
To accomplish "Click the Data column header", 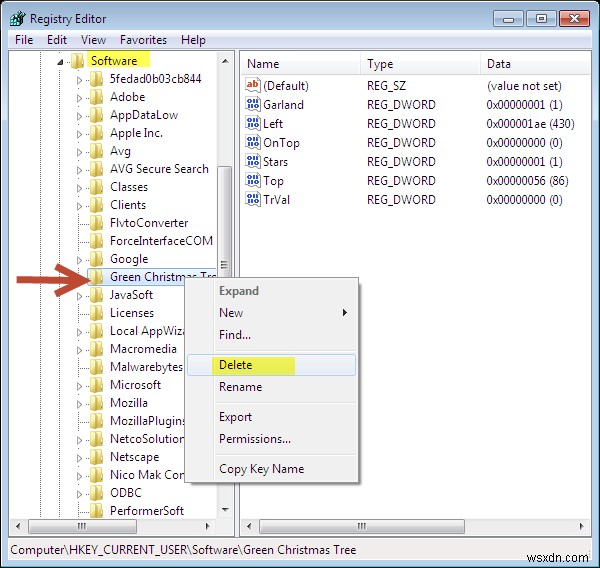I will click(x=536, y=64).
